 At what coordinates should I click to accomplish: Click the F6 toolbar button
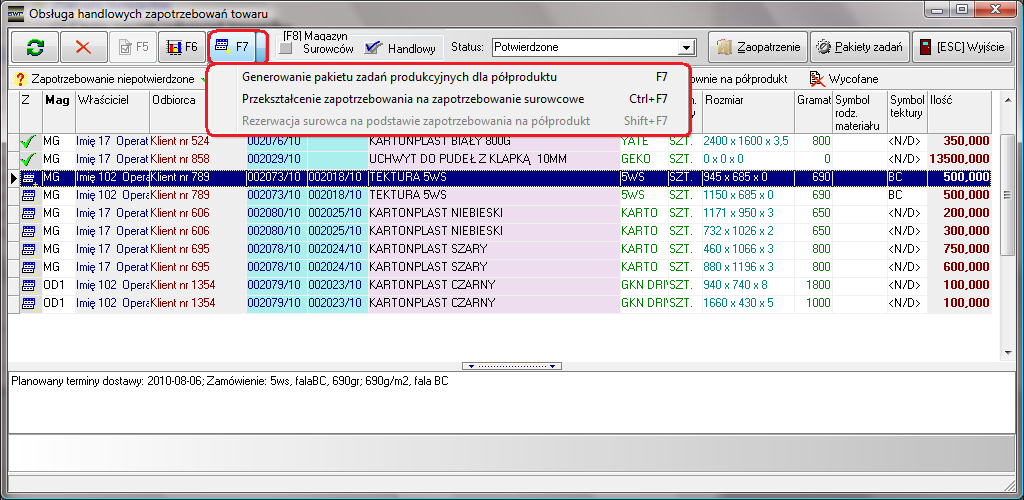click(x=181, y=47)
